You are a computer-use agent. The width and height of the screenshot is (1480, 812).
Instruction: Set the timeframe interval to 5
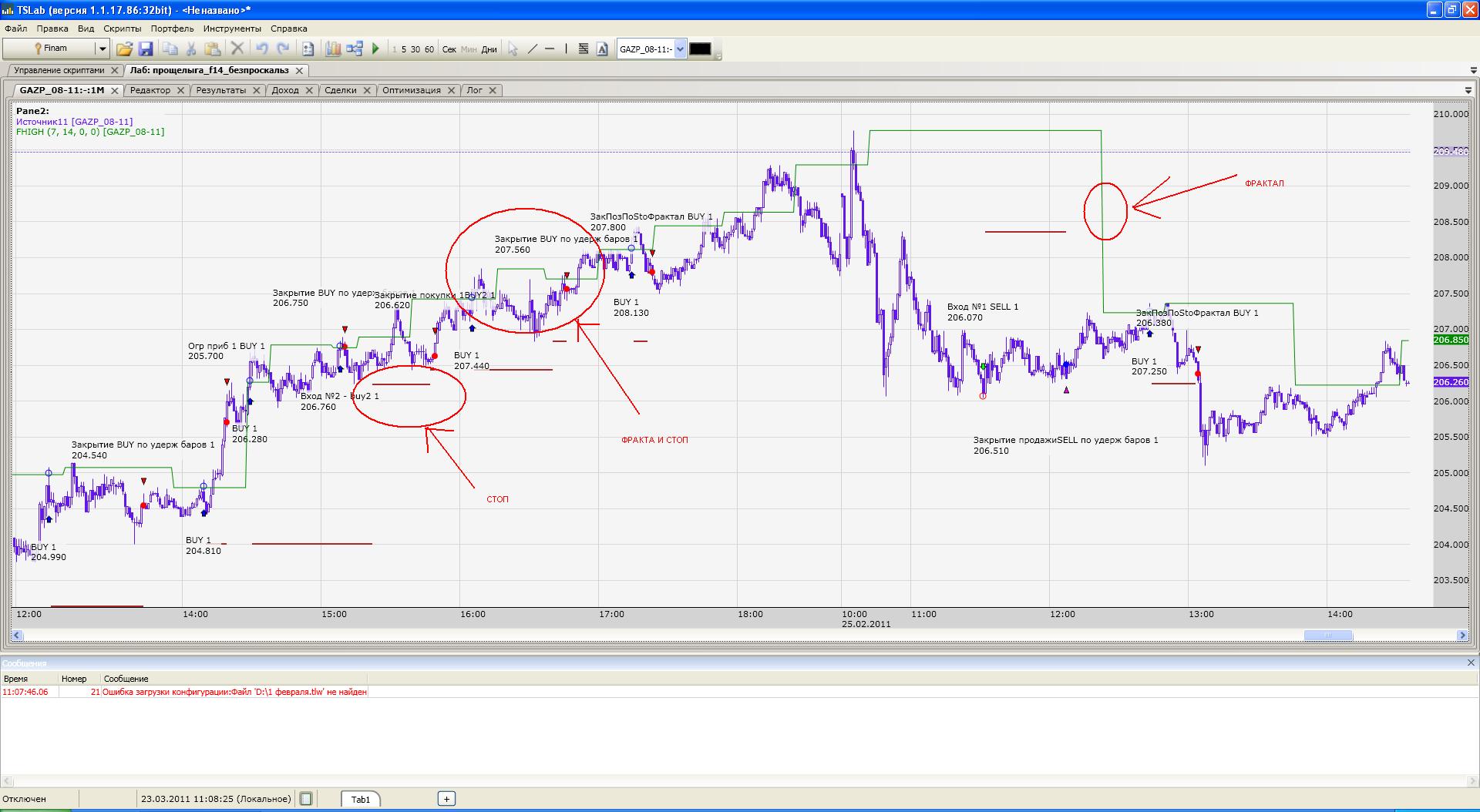tap(404, 49)
